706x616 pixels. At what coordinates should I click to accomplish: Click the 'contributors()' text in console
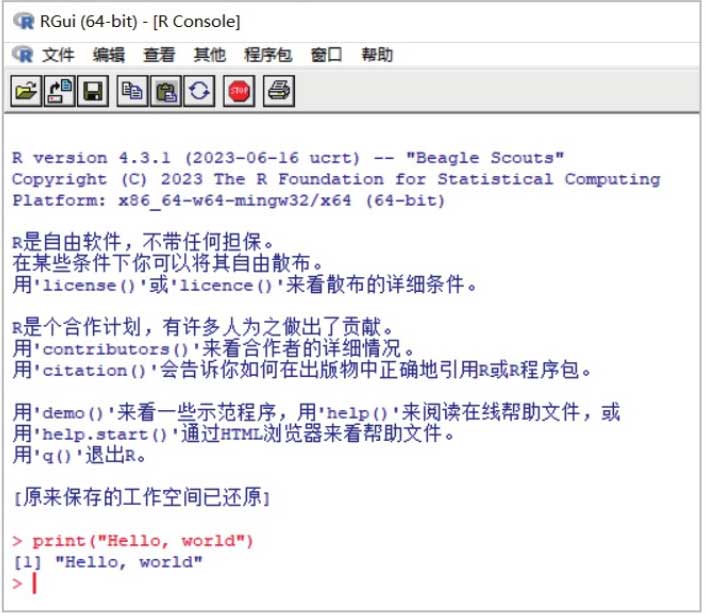[x=115, y=349]
